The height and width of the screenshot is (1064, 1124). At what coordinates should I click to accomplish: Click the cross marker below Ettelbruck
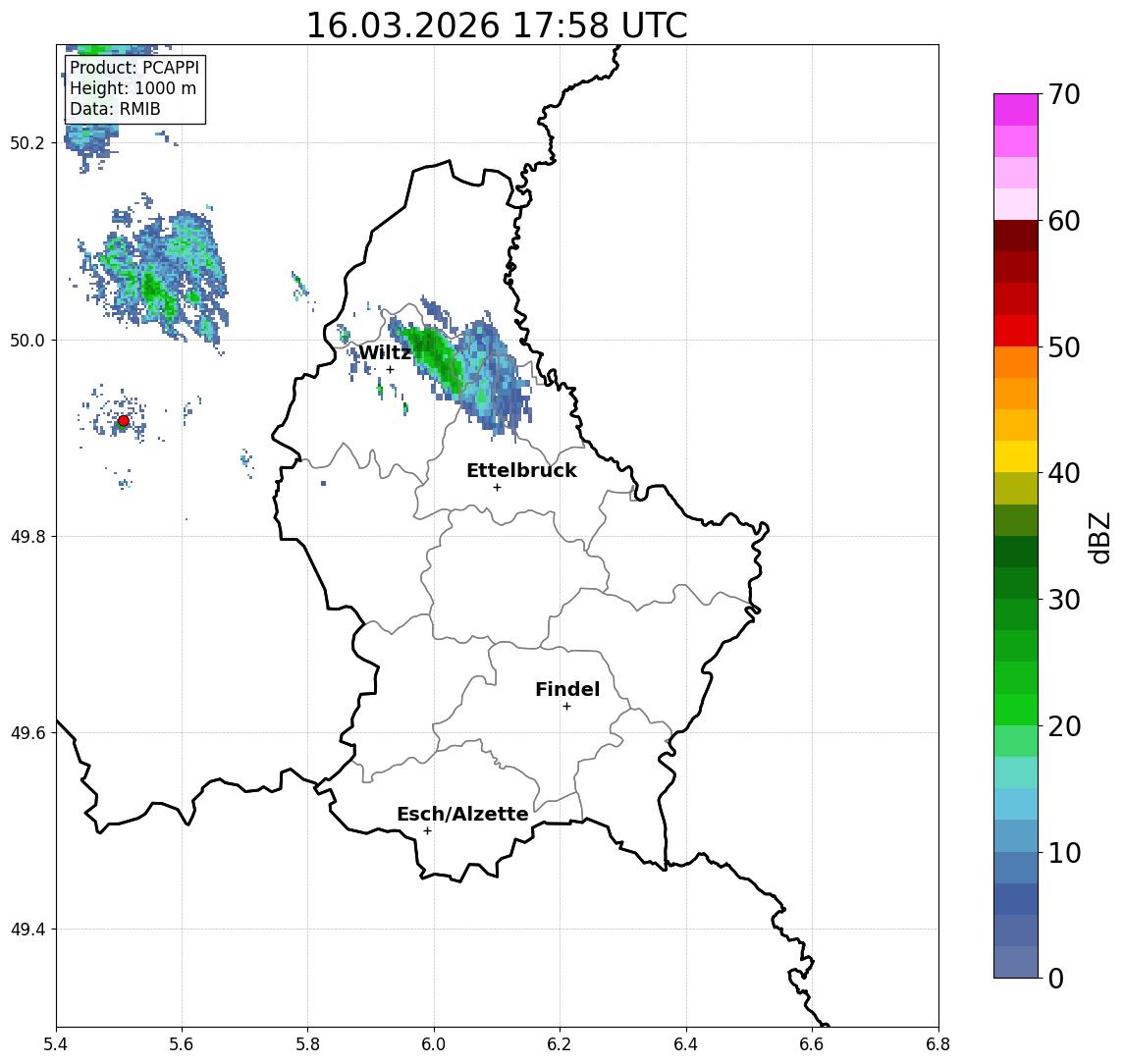click(497, 488)
